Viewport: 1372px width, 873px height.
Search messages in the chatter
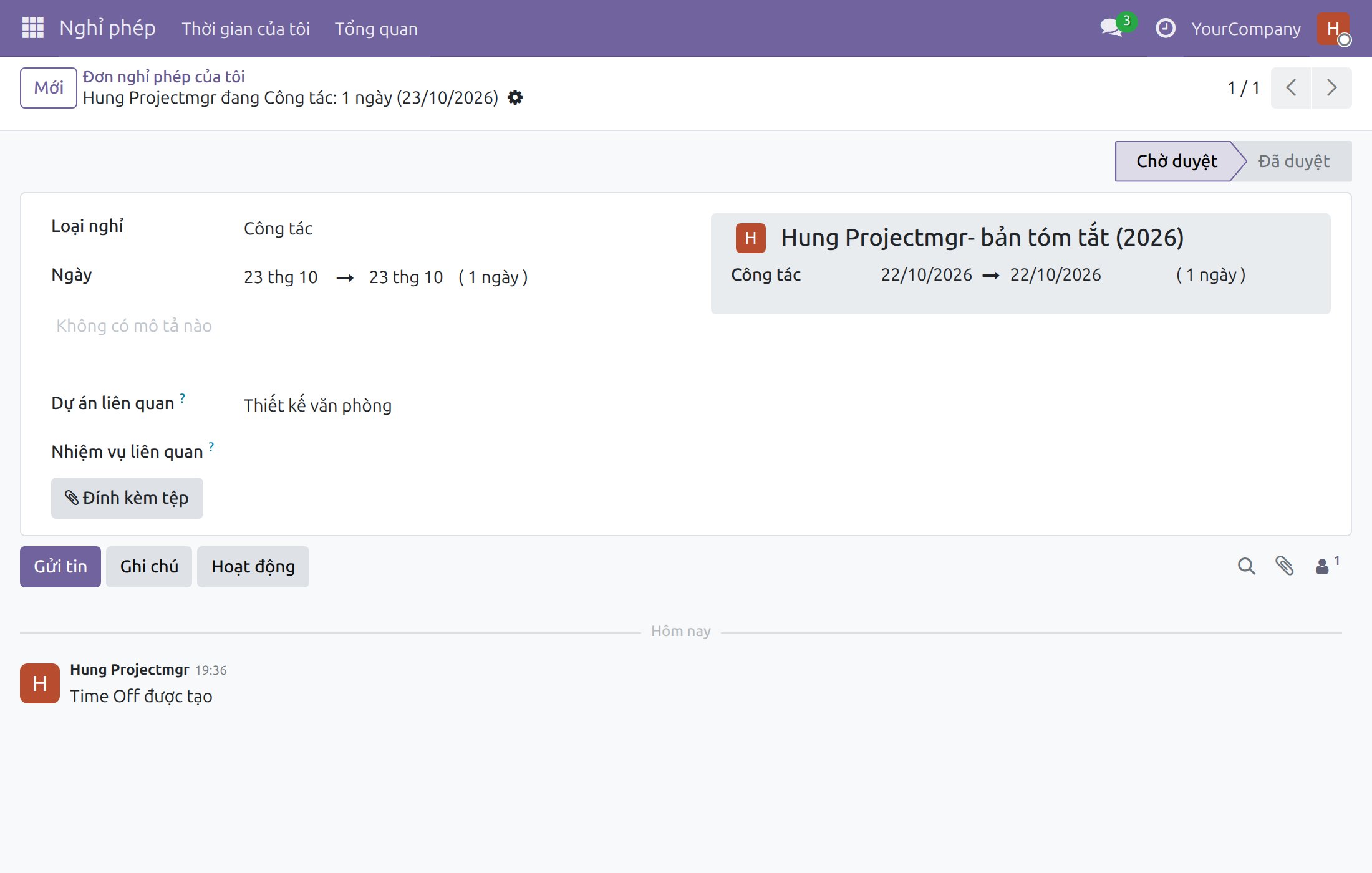pyautogui.click(x=1246, y=566)
